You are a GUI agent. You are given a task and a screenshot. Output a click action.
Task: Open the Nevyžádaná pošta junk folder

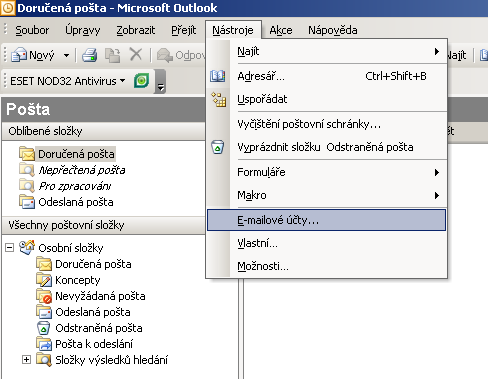tap(100, 296)
